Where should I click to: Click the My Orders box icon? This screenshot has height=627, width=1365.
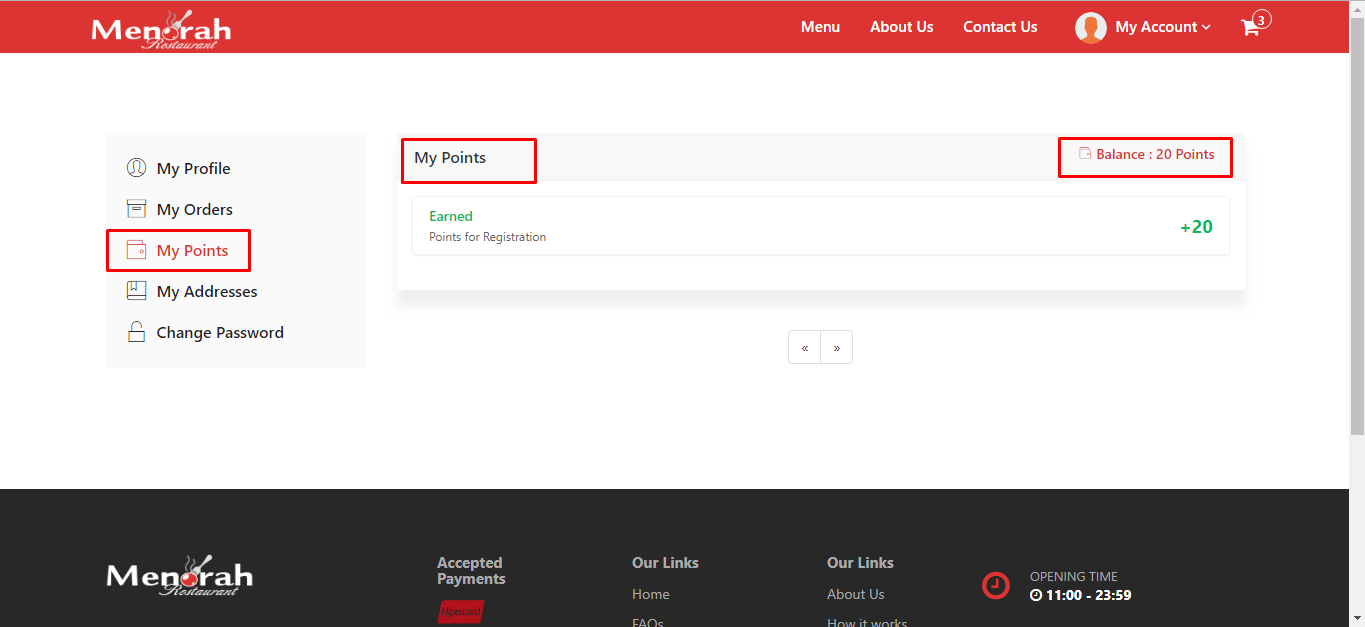pos(136,209)
